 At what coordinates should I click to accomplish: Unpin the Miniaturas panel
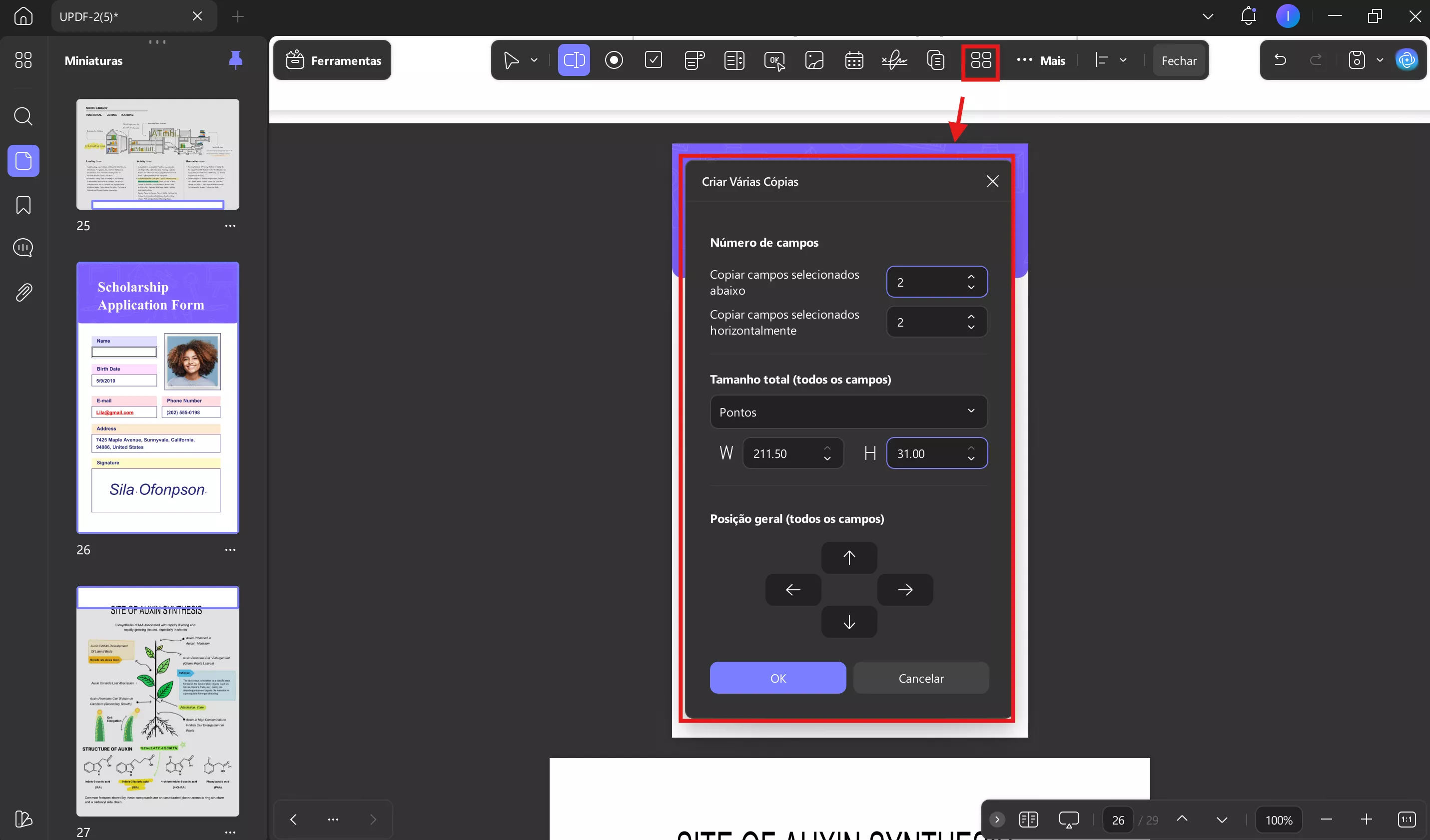coord(235,59)
